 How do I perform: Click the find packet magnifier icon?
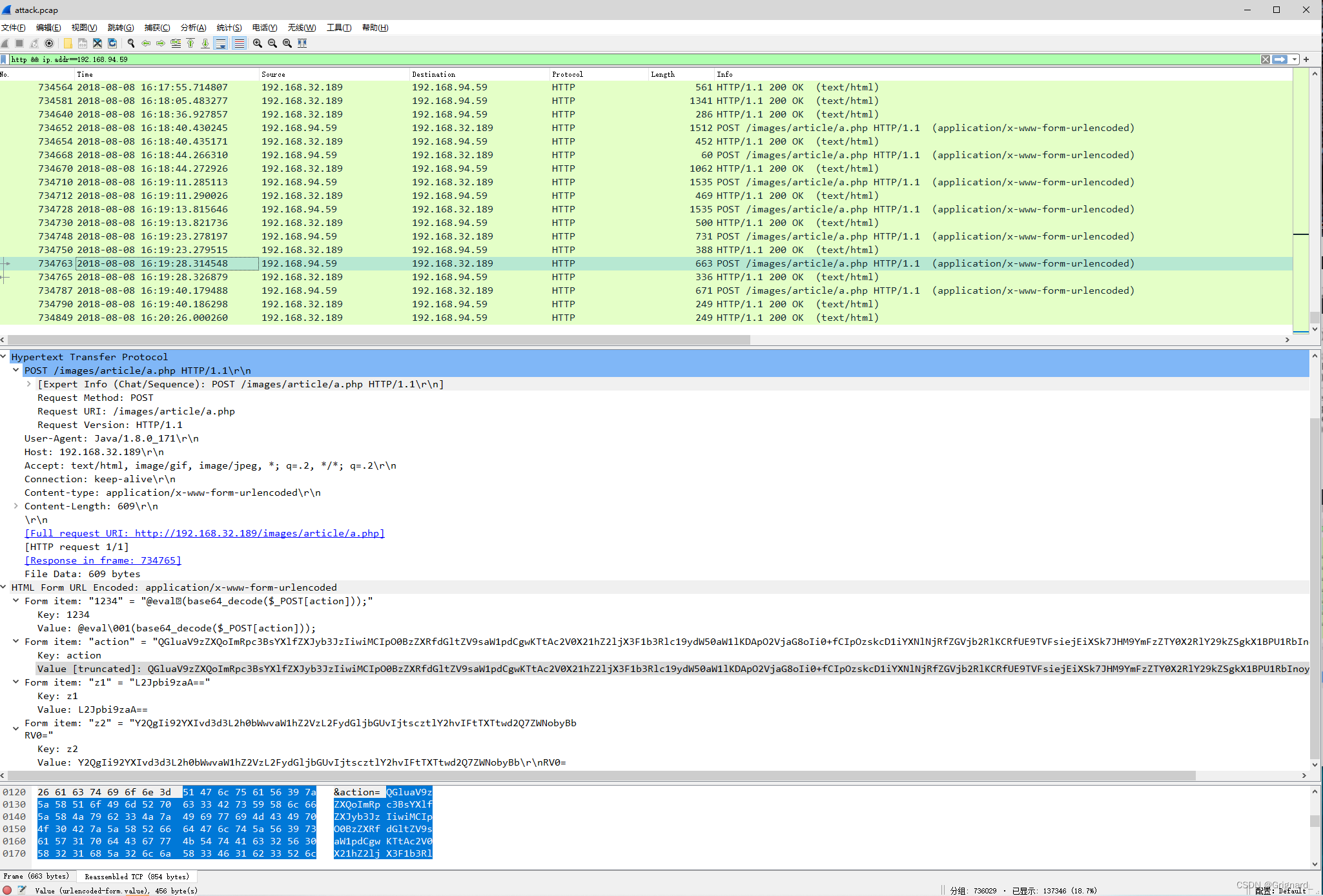coord(131,43)
